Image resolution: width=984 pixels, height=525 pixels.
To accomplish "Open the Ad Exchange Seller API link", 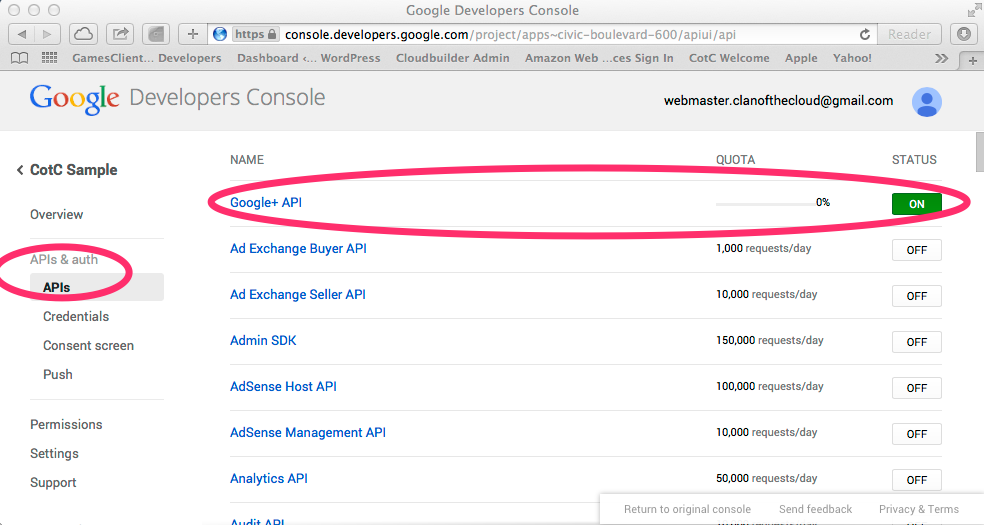I will 297,294.
